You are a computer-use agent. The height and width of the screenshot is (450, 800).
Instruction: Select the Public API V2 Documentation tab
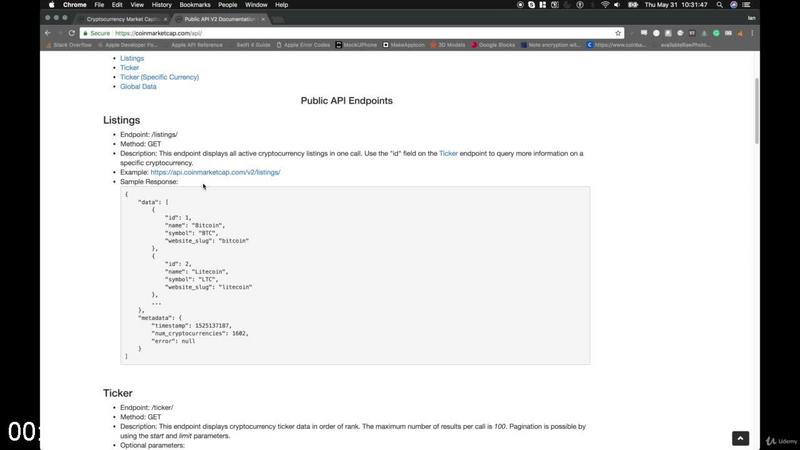[x=219, y=19]
